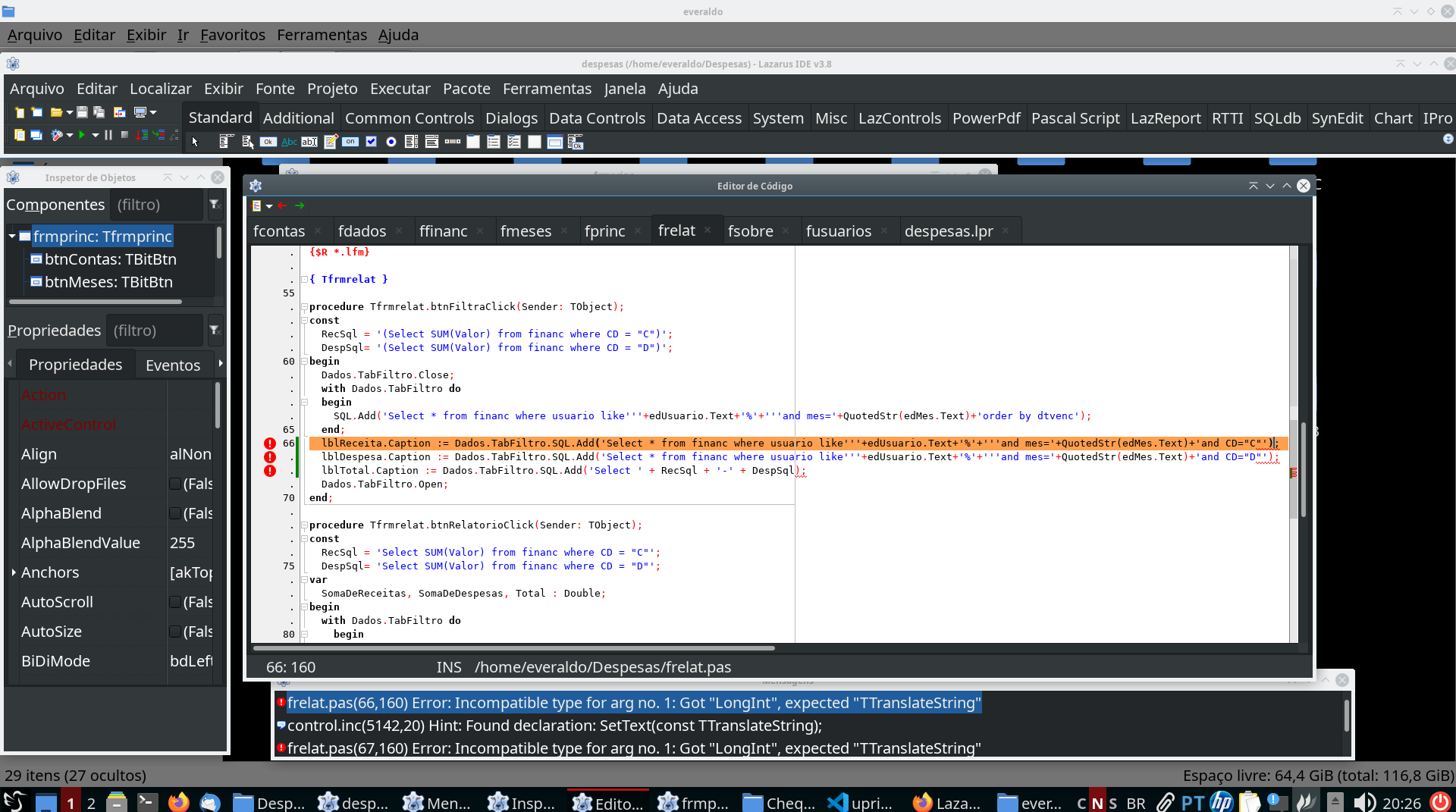The height and width of the screenshot is (812, 1456).
Task: Enable the AutoScroll property checkbox
Action: pyautogui.click(x=175, y=602)
